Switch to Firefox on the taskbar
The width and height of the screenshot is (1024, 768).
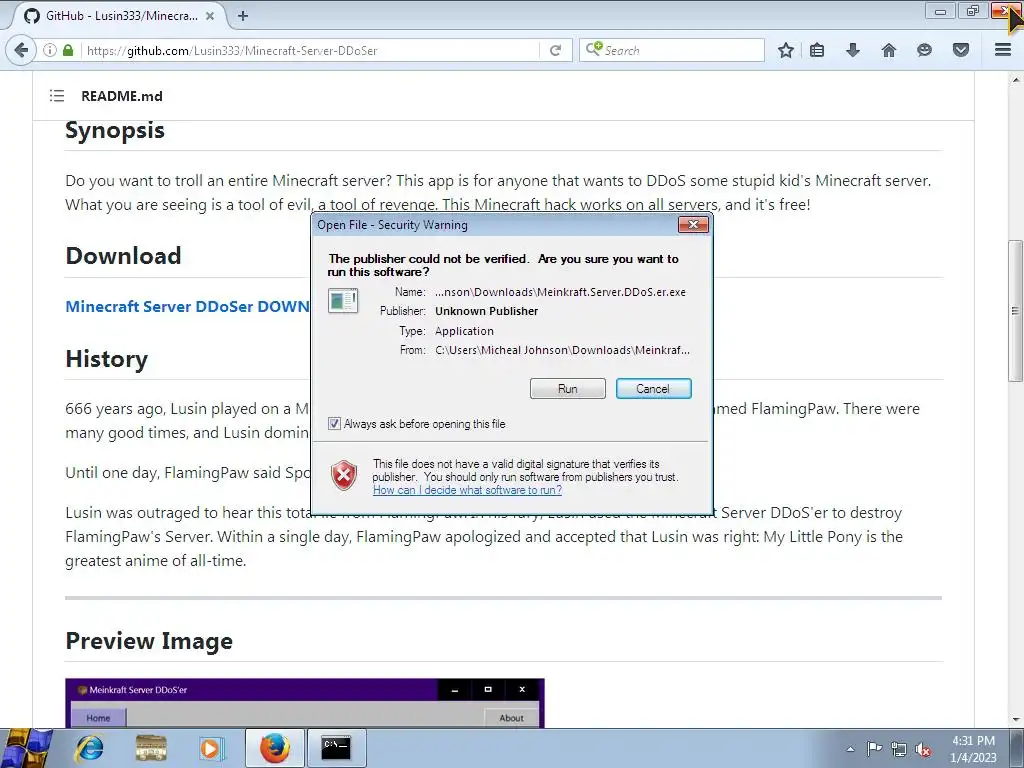click(274, 748)
